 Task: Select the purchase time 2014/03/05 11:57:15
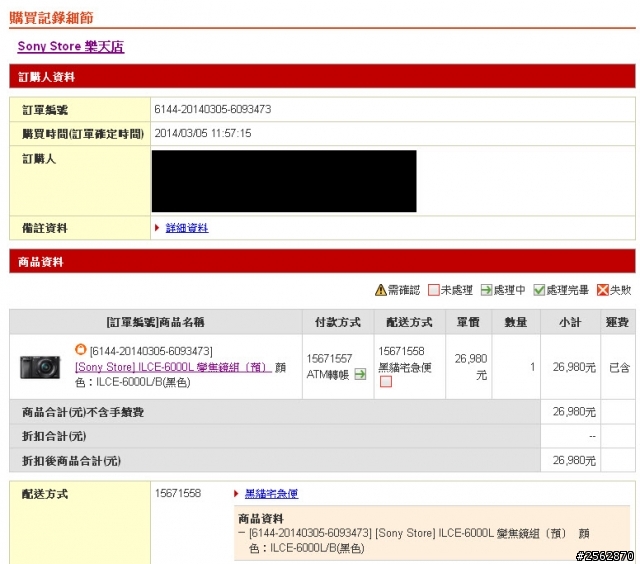pyautogui.click(x=203, y=133)
